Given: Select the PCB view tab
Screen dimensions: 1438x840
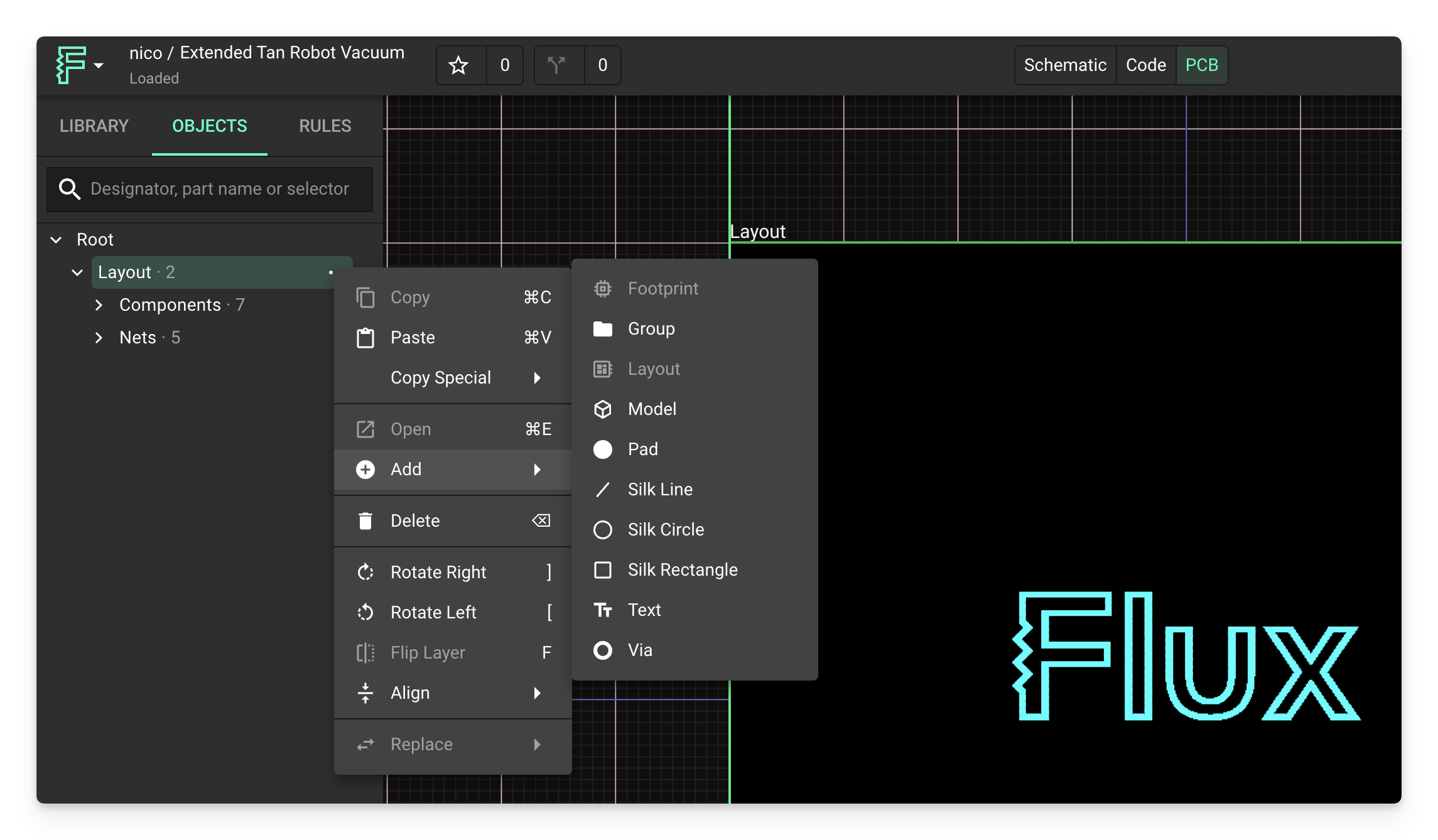Looking at the screenshot, I should pos(1201,65).
